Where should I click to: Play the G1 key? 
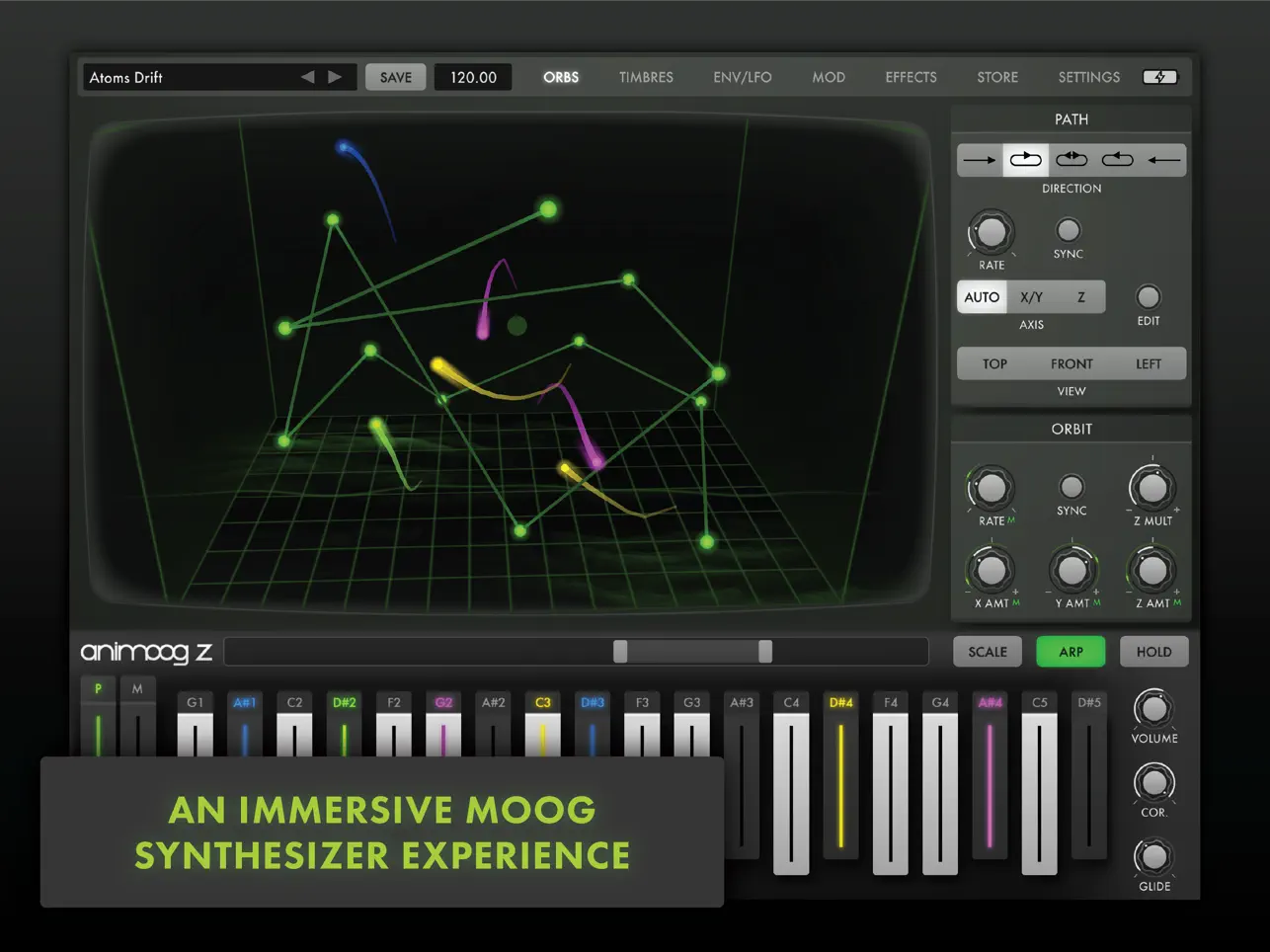196,726
